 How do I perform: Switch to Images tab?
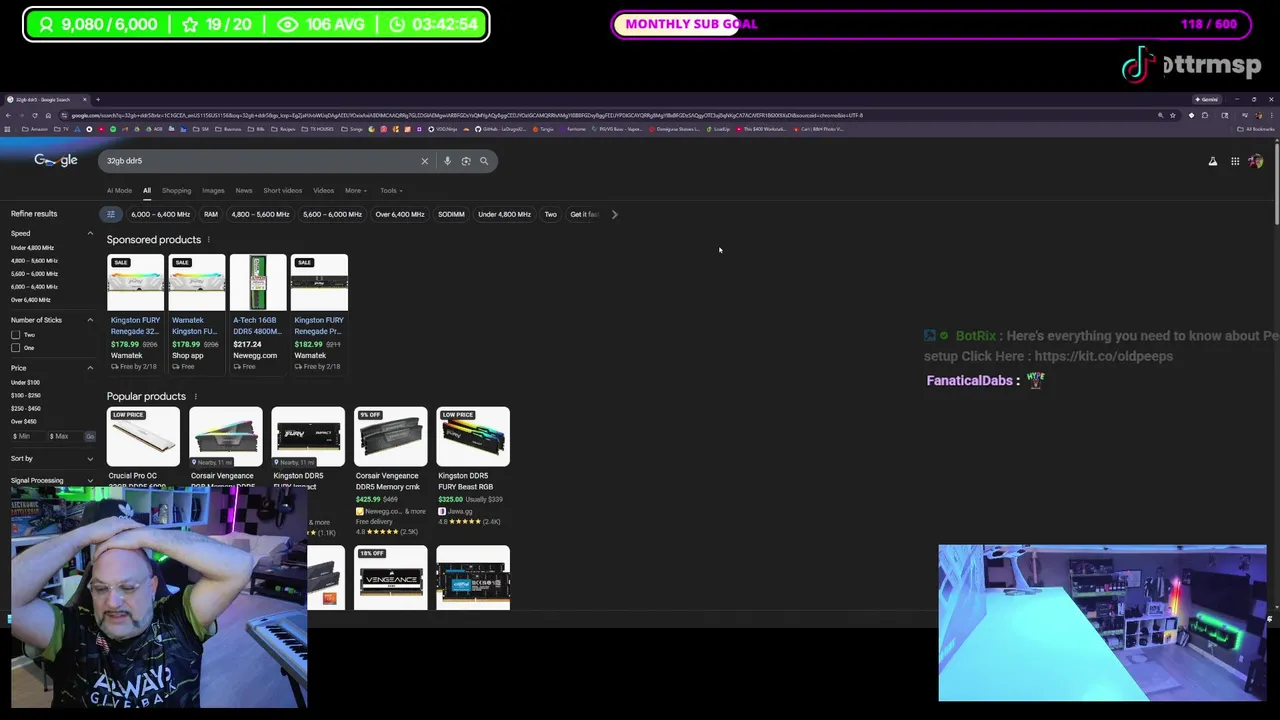tap(213, 191)
